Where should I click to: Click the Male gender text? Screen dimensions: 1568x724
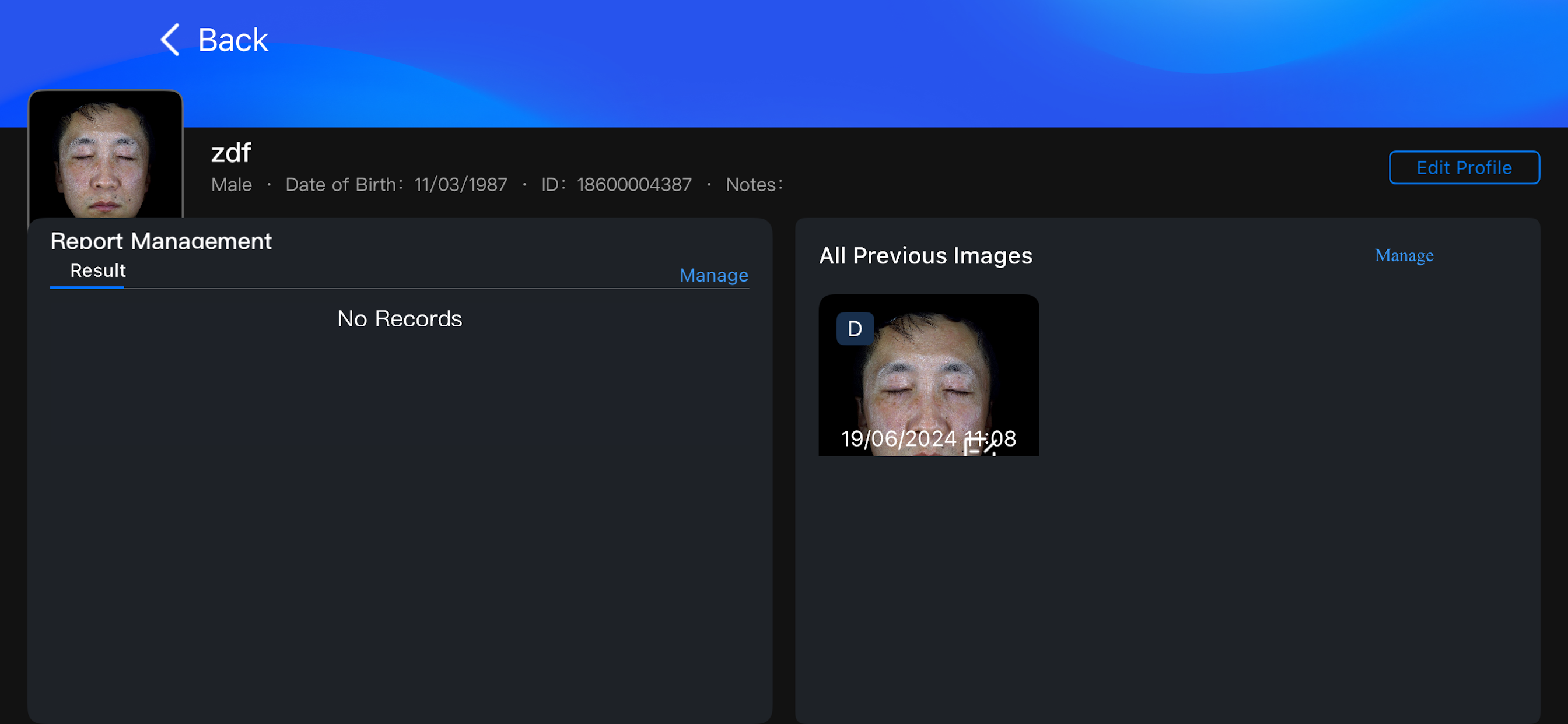(x=232, y=184)
